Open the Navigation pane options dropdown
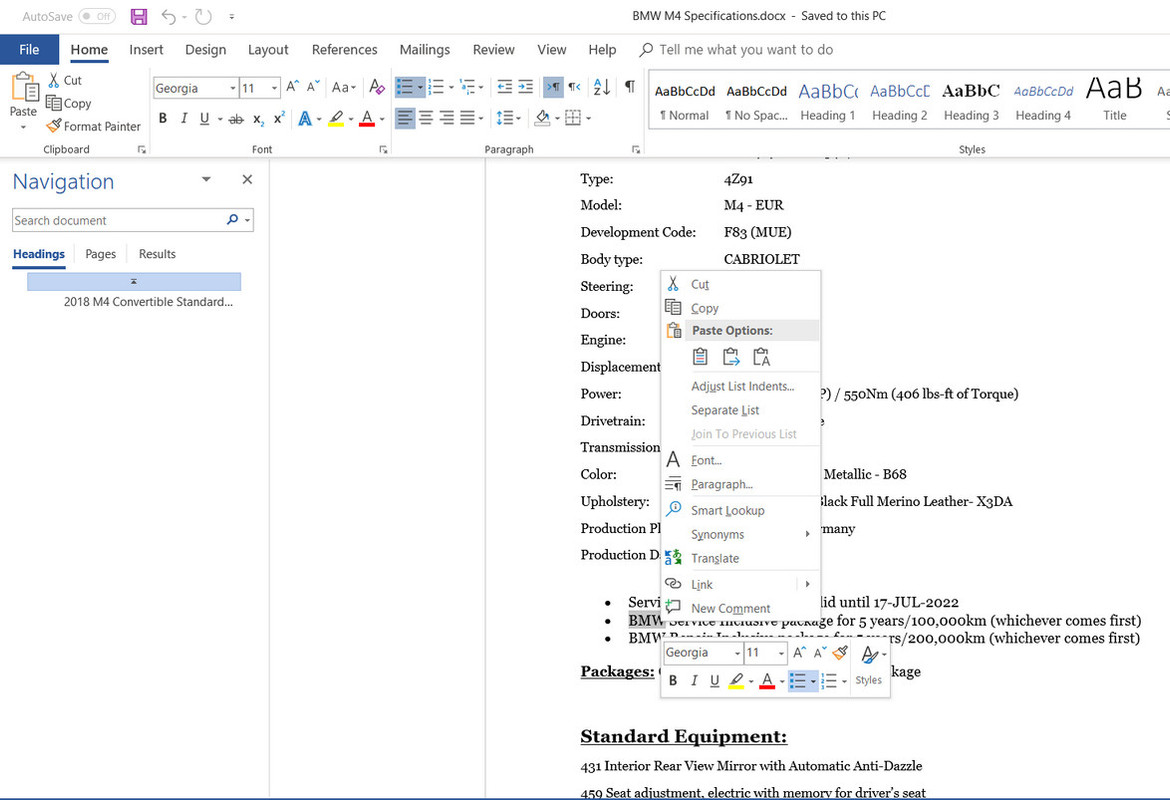 pyautogui.click(x=207, y=179)
